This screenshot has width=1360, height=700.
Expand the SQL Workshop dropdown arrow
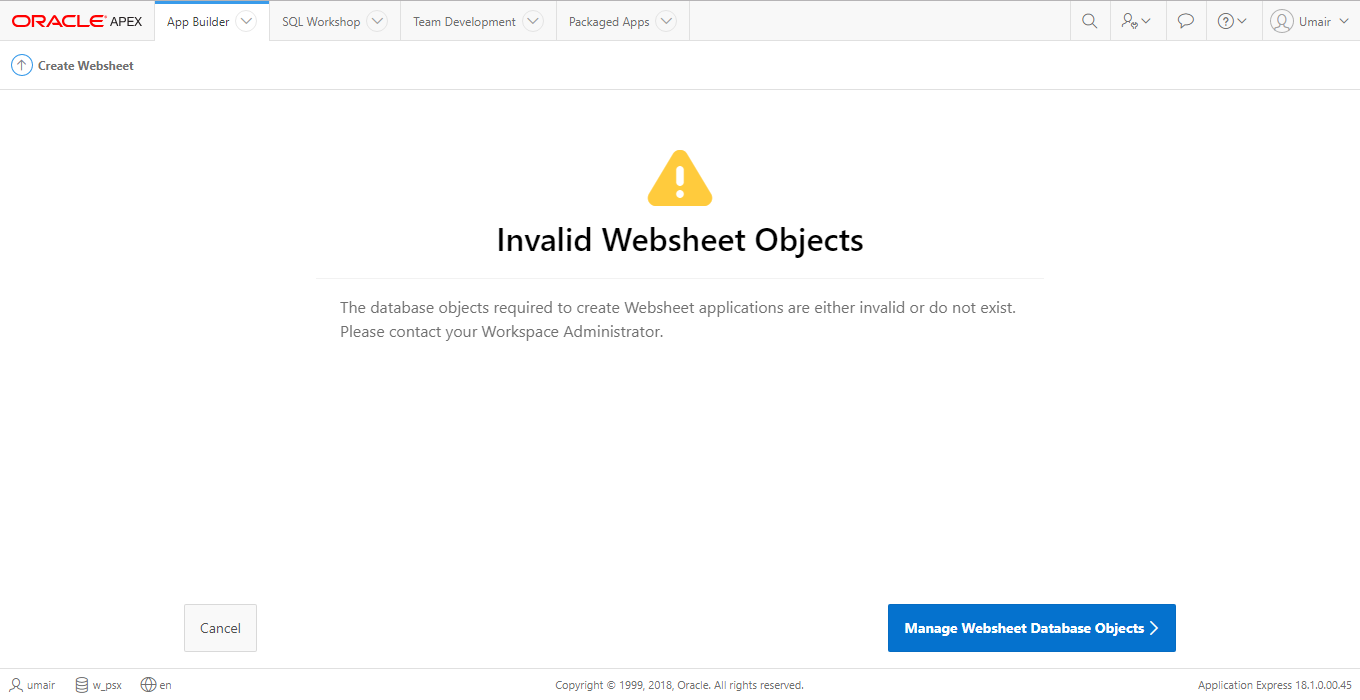coord(376,21)
